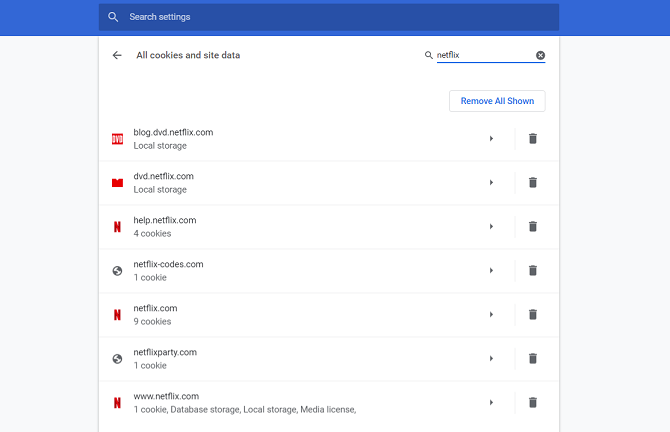Click the Netflix N favicon for netflix.com
670x432 pixels.
coord(117,315)
